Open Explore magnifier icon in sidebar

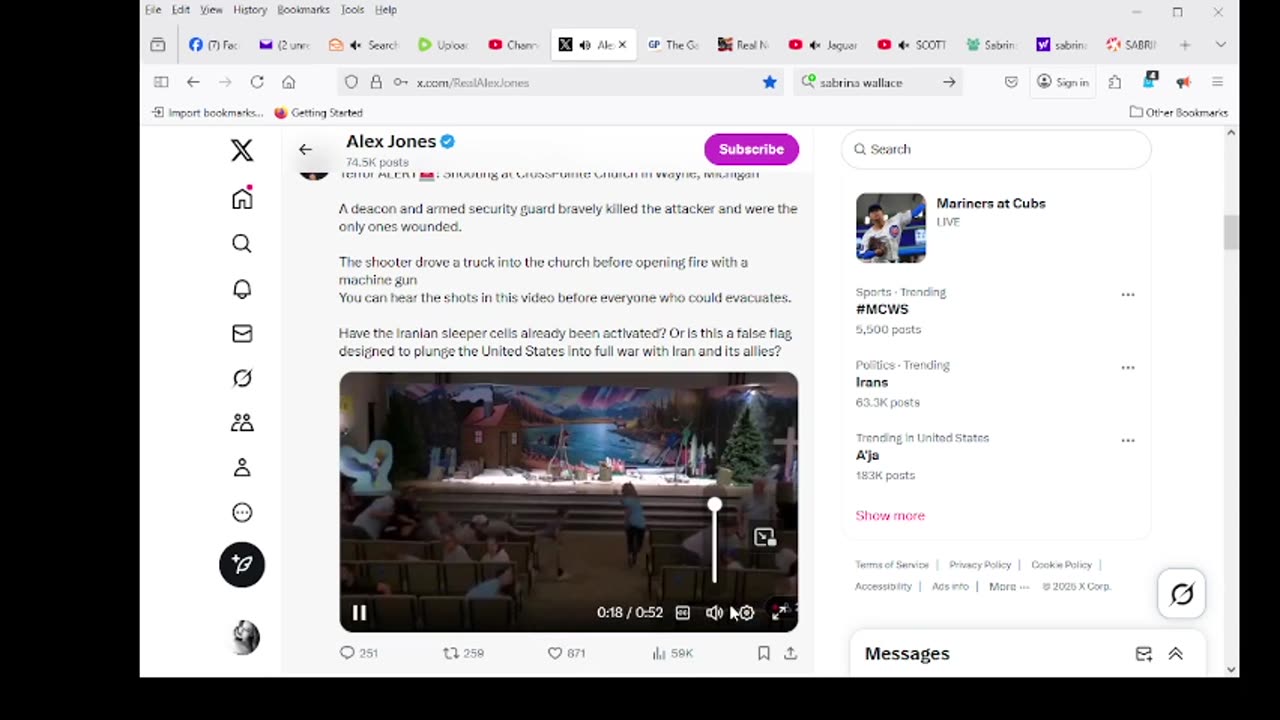pos(242,243)
